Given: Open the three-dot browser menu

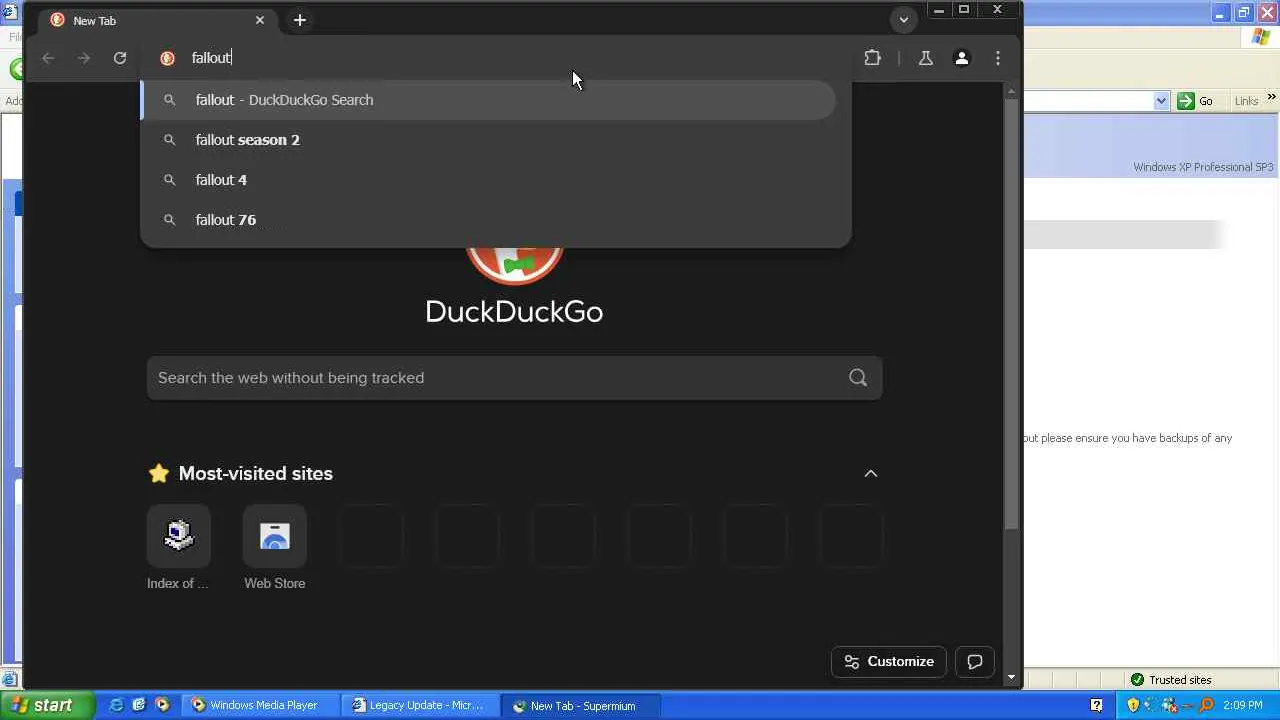Looking at the screenshot, I should pyautogui.click(x=998, y=58).
